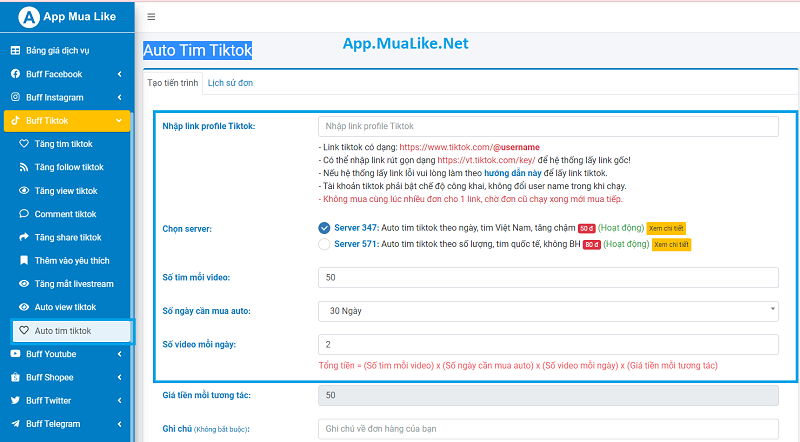Click the Facebook icon beside Buff Facebook
The width and height of the screenshot is (800, 442).
click(x=16, y=74)
